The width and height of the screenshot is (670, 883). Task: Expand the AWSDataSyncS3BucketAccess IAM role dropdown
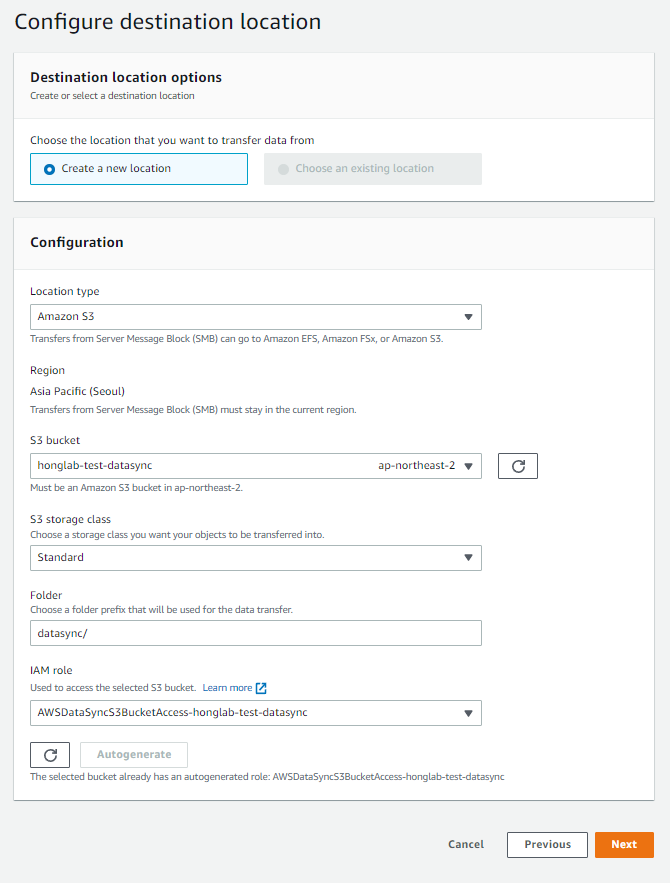pos(256,713)
